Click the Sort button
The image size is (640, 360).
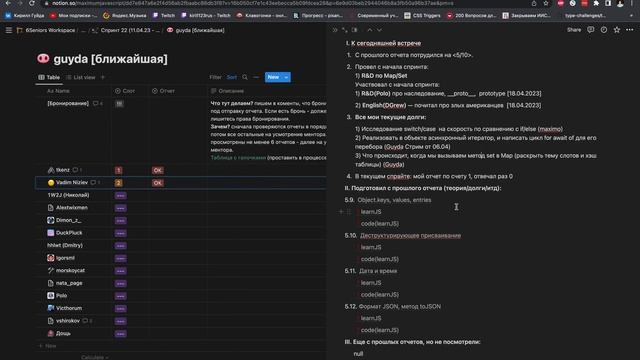tap(232, 77)
